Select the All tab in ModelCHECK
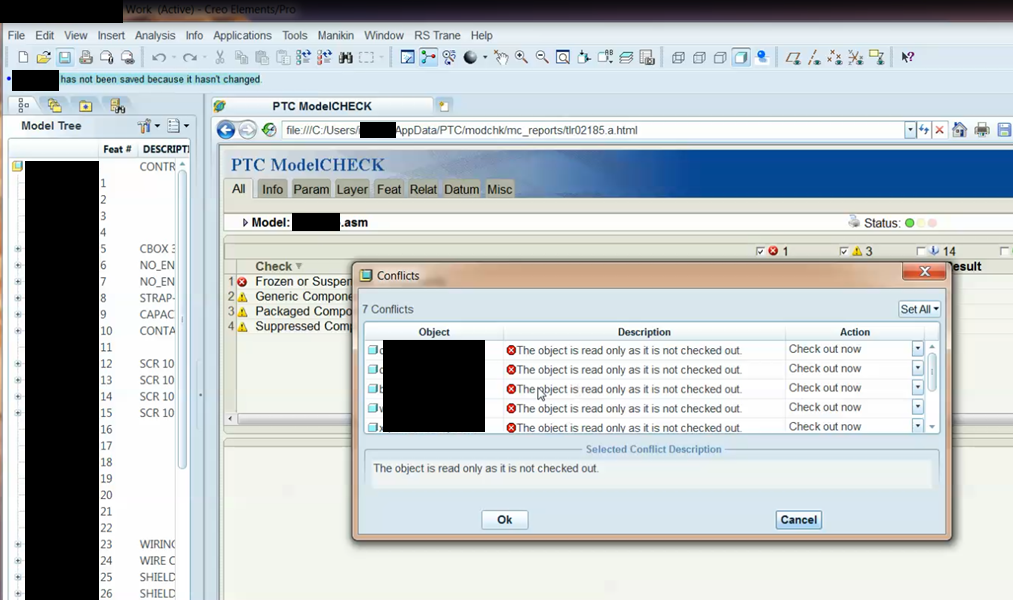The width and height of the screenshot is (1013, 600). click(238, 189)
